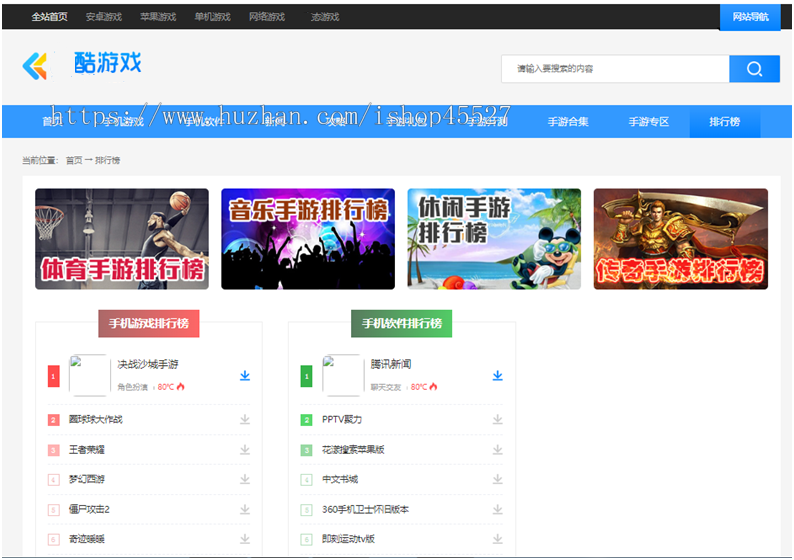Open the 360手机卫士怀旧版本 entry
This screenshot has width=794, height=560.
pos(365,509)
